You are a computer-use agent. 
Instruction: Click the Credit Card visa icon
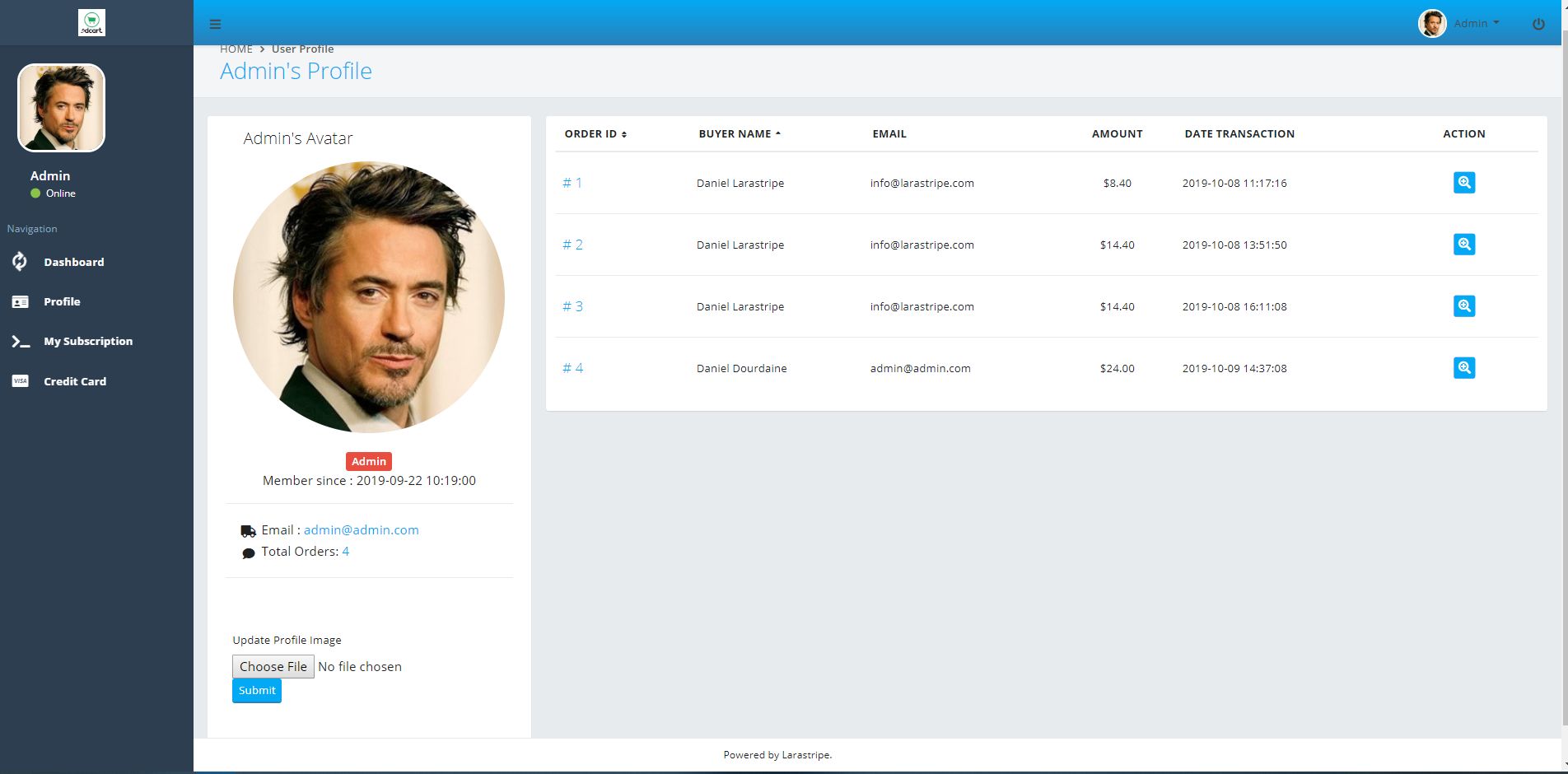pos(20,380)
